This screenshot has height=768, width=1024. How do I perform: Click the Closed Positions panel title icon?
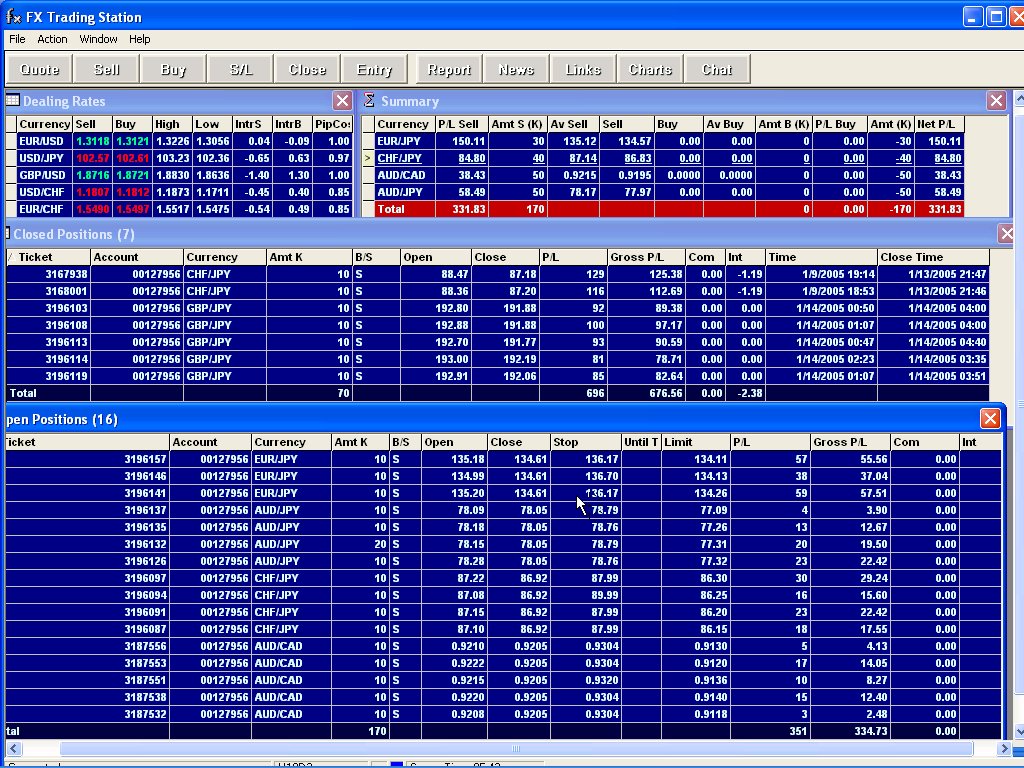click(7, 233)
